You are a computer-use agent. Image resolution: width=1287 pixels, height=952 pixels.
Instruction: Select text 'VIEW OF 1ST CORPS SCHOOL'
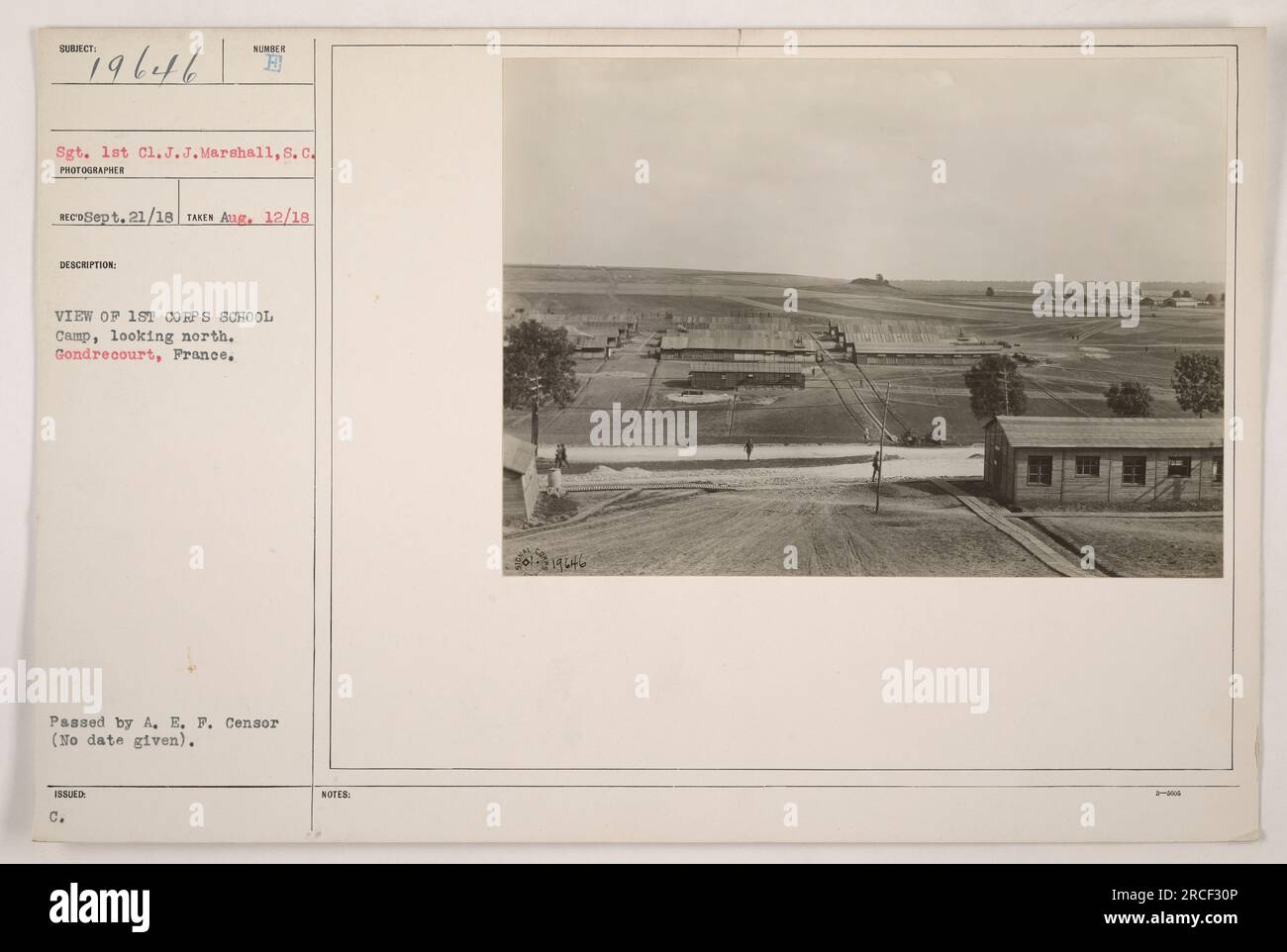click(x=166, y=317)
